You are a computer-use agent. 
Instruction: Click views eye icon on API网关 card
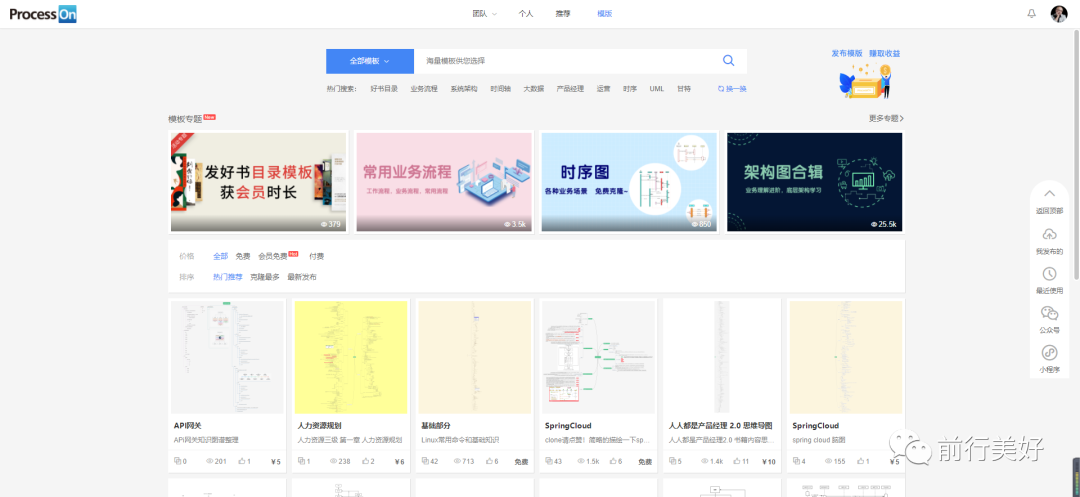click(210, 461)
